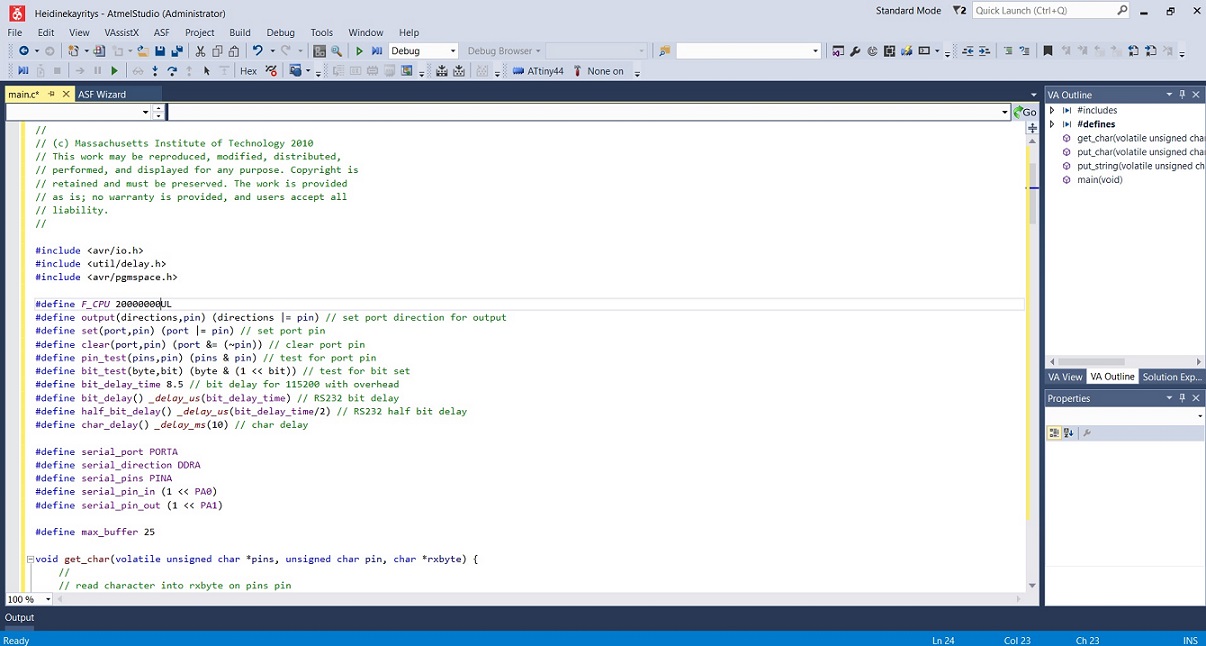Screen dimensions: 1206x646
Task: Click the wrench Properties icon in top toolbar
Action: (x=855, y=51)
